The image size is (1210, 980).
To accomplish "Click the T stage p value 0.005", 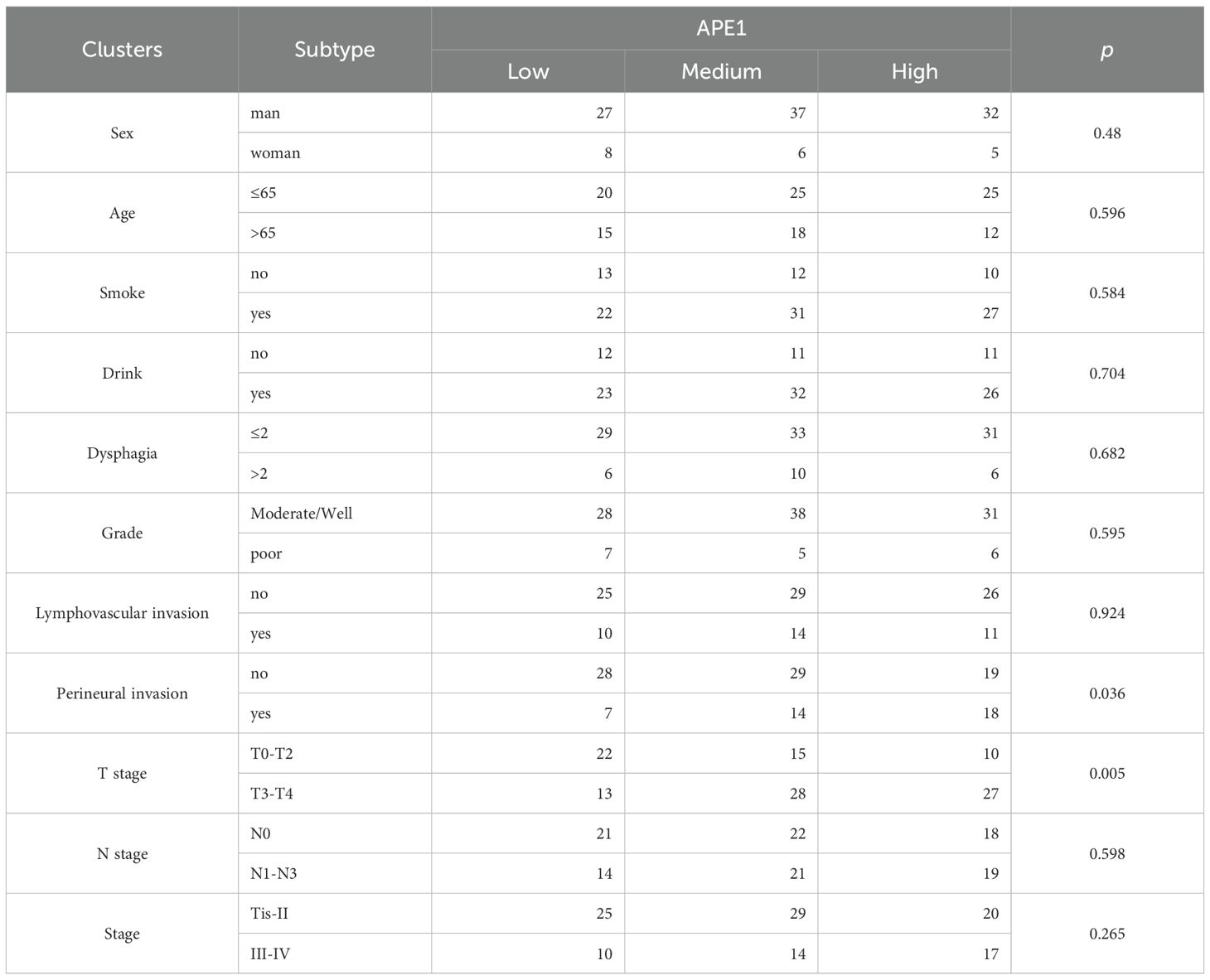I will (1106, 774).
